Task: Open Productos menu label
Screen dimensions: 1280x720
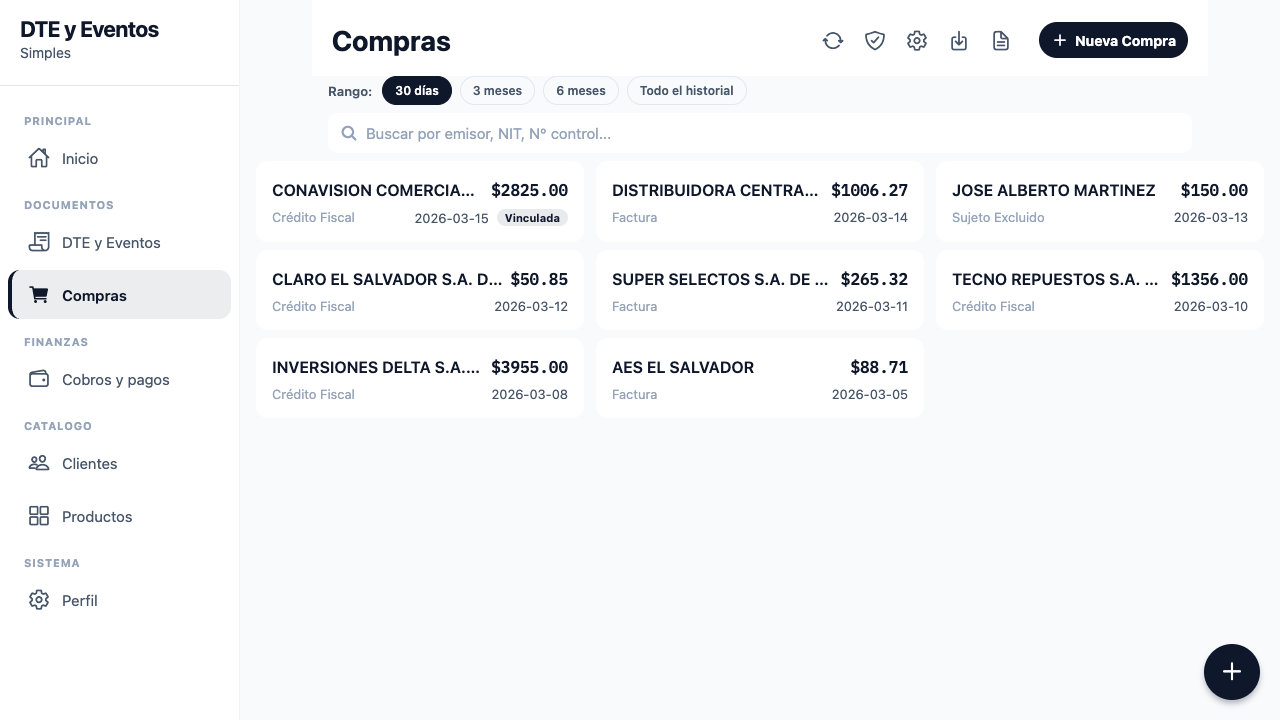Action: click(x=97, y=517)
